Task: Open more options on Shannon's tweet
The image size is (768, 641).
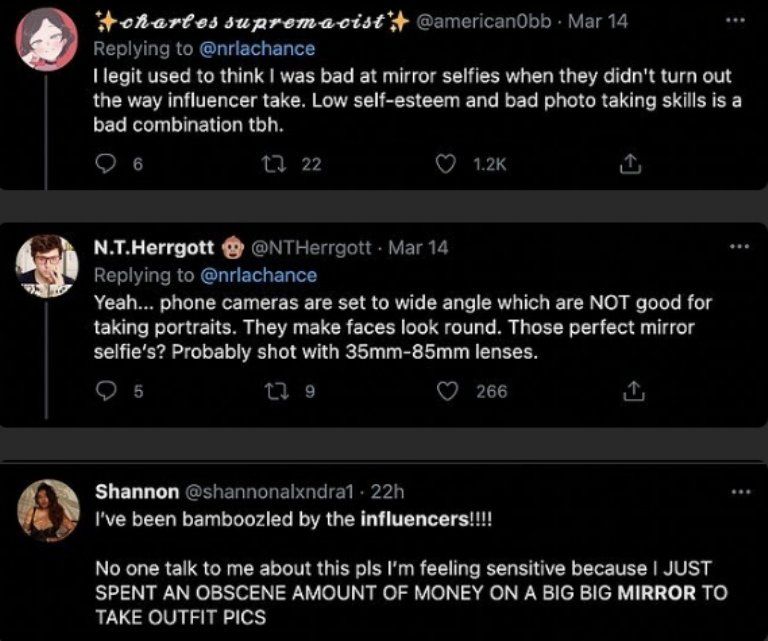Action: tap(738, 491)
